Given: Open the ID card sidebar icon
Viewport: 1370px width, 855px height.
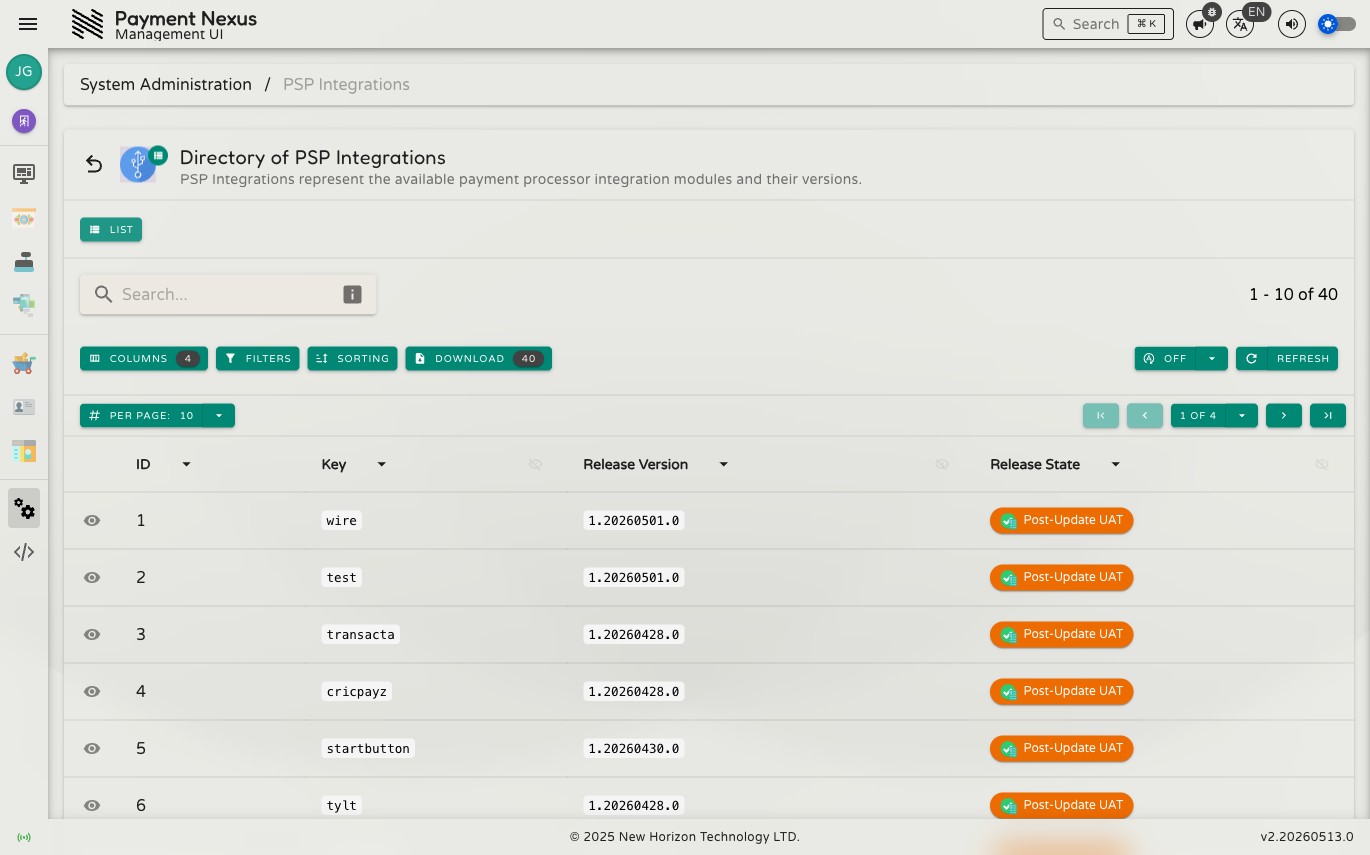Looking at the screenshot, I should coord(24,407).
